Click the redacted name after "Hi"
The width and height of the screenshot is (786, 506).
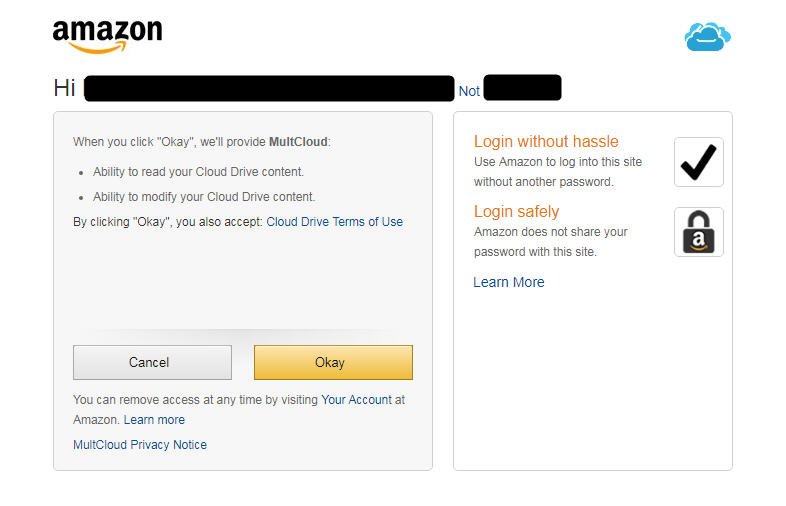(268, 88)
